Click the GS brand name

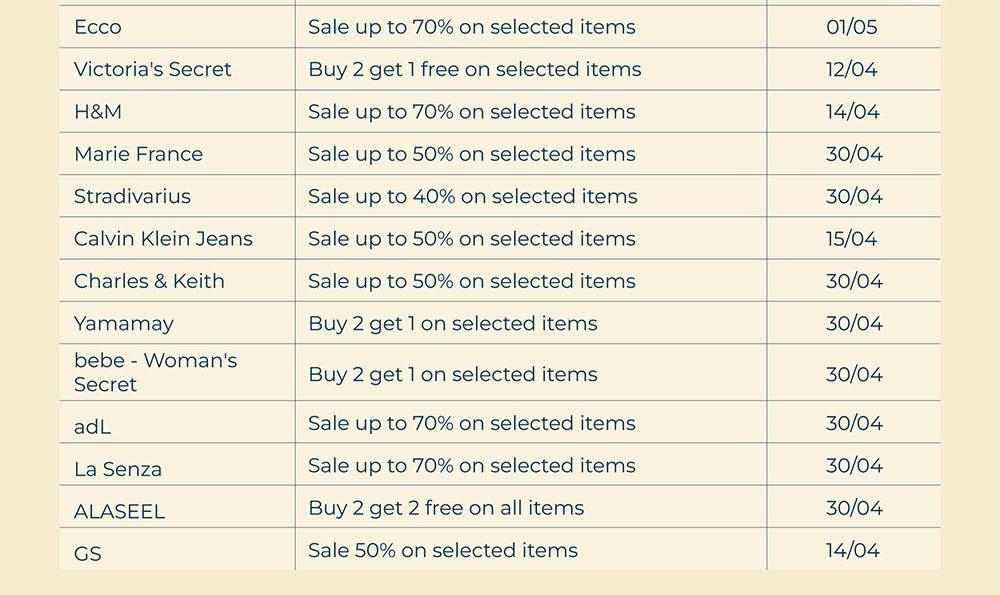[88, 554]
